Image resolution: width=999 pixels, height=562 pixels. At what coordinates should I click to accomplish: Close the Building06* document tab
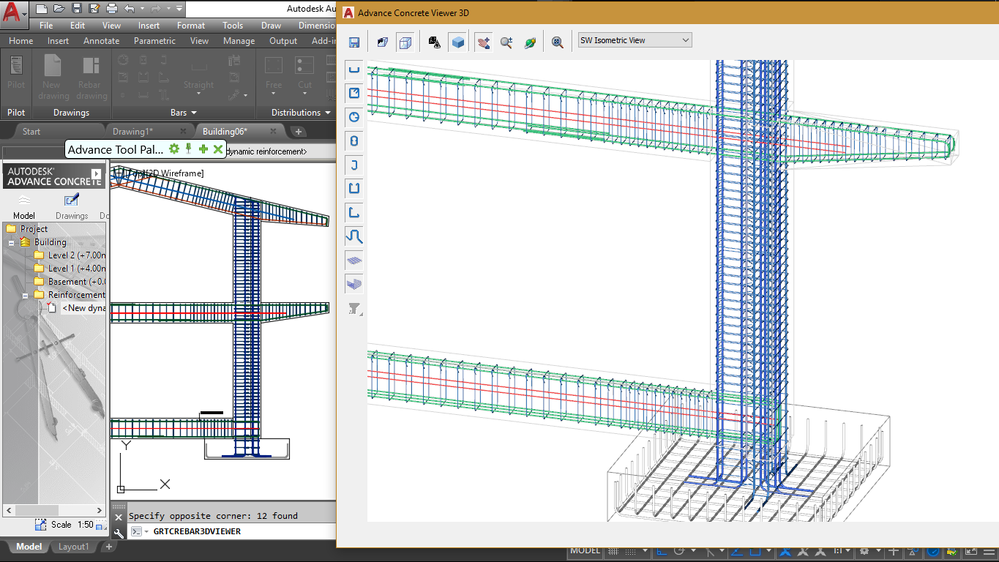point(273,131)
